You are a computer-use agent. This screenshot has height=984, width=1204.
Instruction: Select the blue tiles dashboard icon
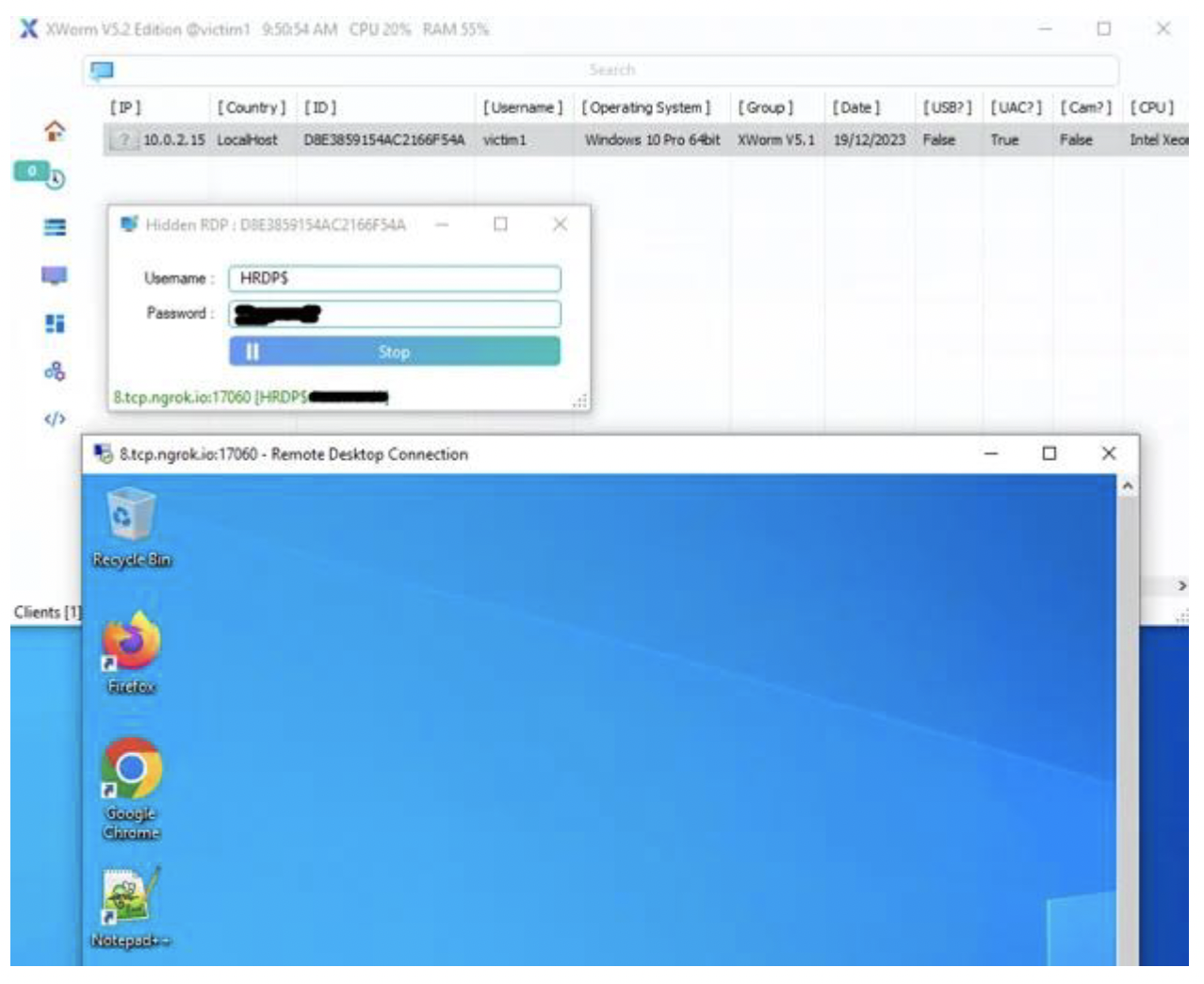(x=55, y=323)
